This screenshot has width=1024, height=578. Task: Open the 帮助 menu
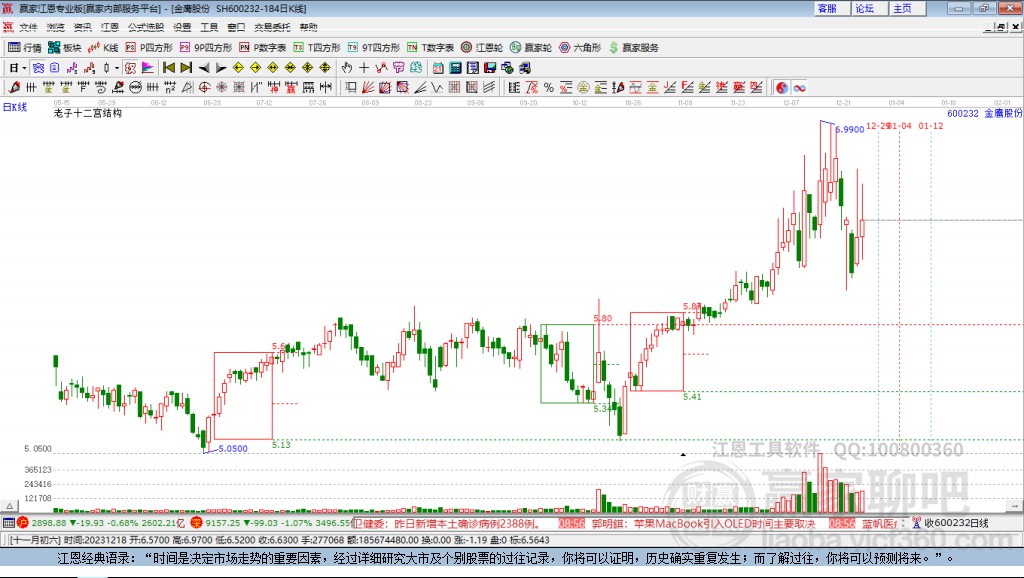click(x=308, y=27)
